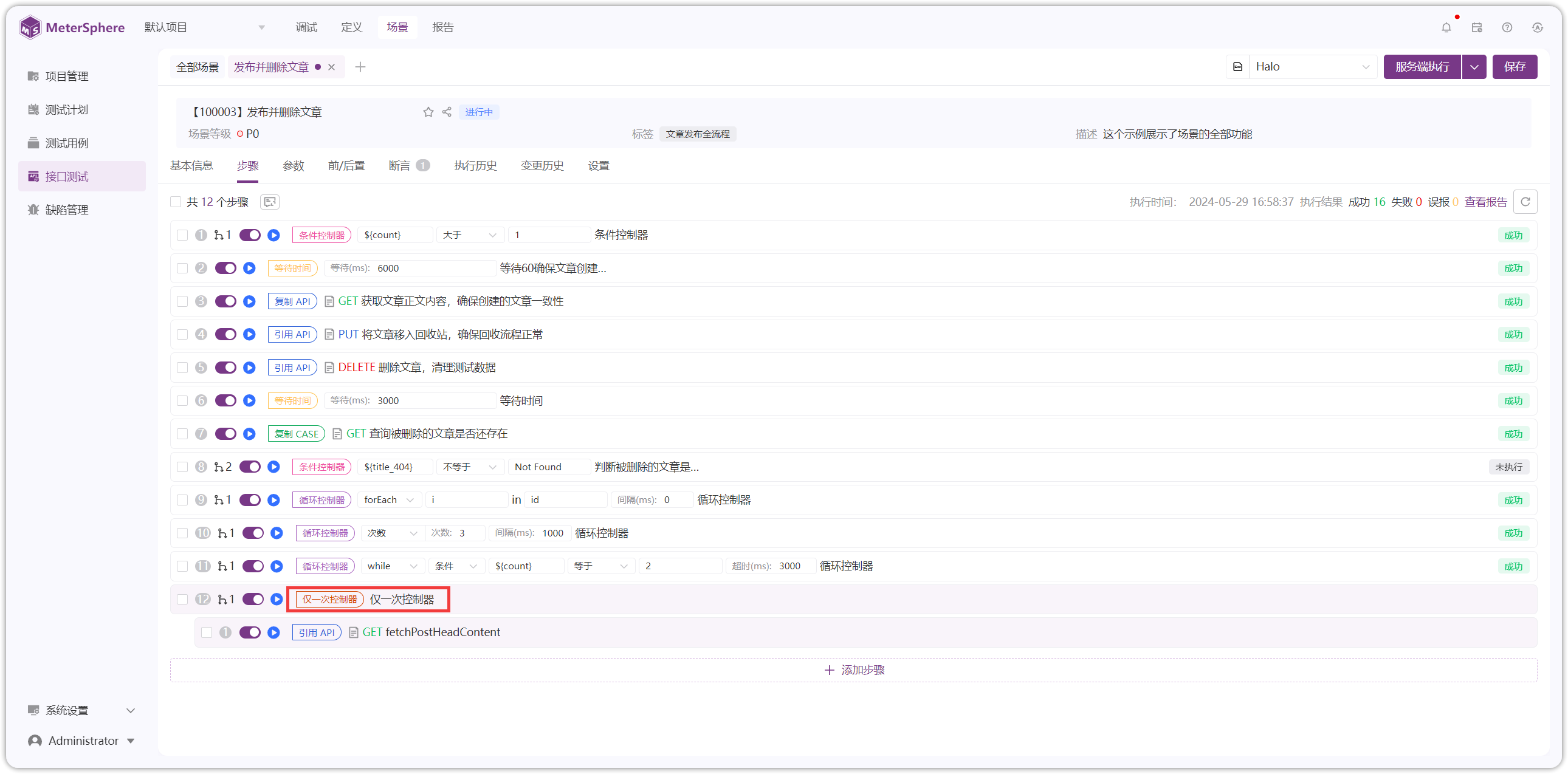This screenshot has width=1568, height=774.
Task: Disable step 4 PUT toggle switch
Action: [226, 335]
